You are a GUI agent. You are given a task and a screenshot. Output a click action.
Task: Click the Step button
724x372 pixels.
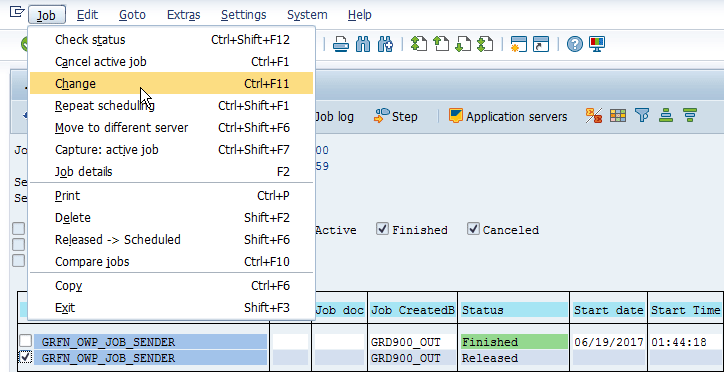tap(396, 116)
